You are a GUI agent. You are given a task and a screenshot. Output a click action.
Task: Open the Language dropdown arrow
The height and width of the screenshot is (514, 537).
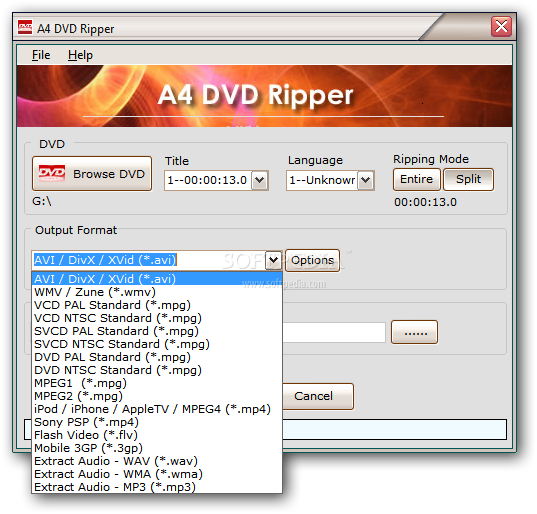coord(365,180)
